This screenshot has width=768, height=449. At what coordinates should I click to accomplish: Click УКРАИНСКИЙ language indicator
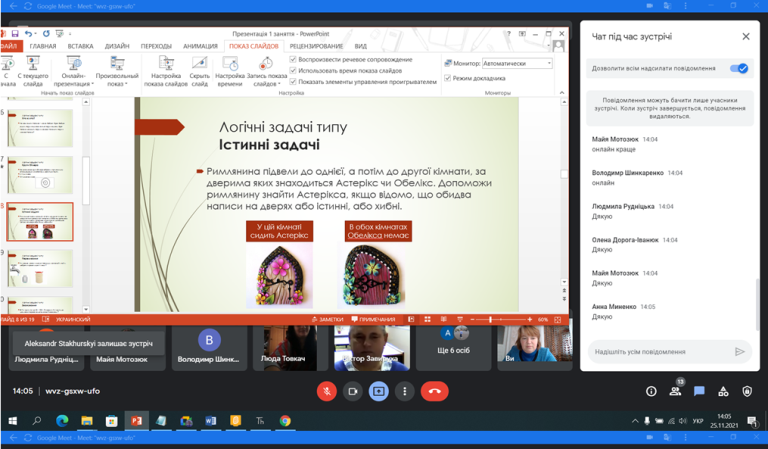(73, 319)
